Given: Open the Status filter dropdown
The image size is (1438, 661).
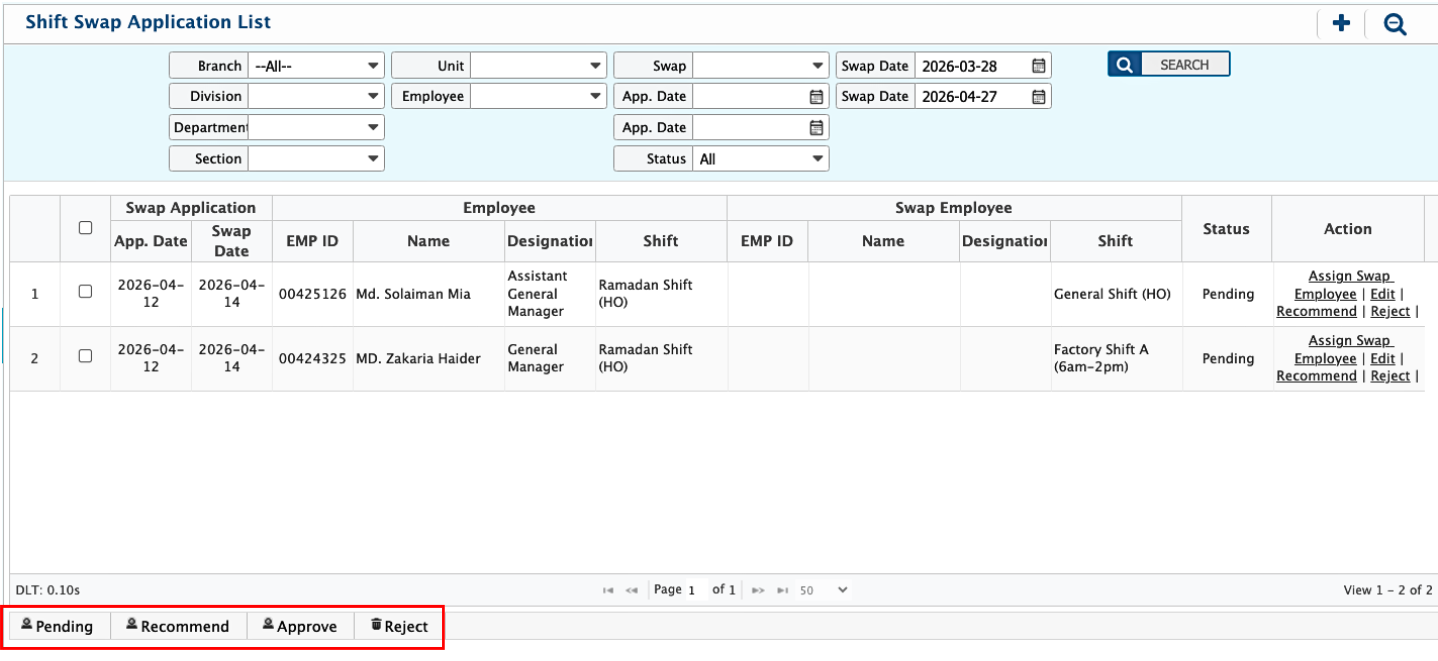Looking at the screenshot, I should [x=761, y=159].
